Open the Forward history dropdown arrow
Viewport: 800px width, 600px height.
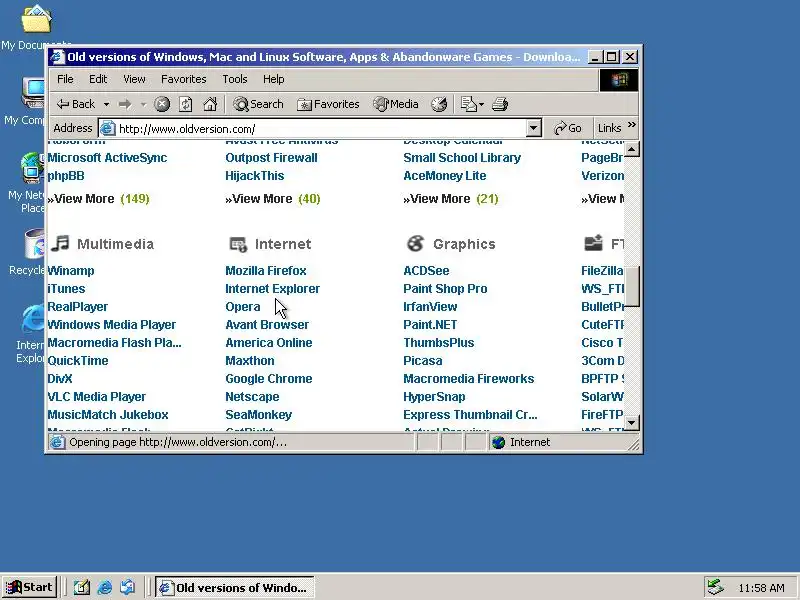143,105
